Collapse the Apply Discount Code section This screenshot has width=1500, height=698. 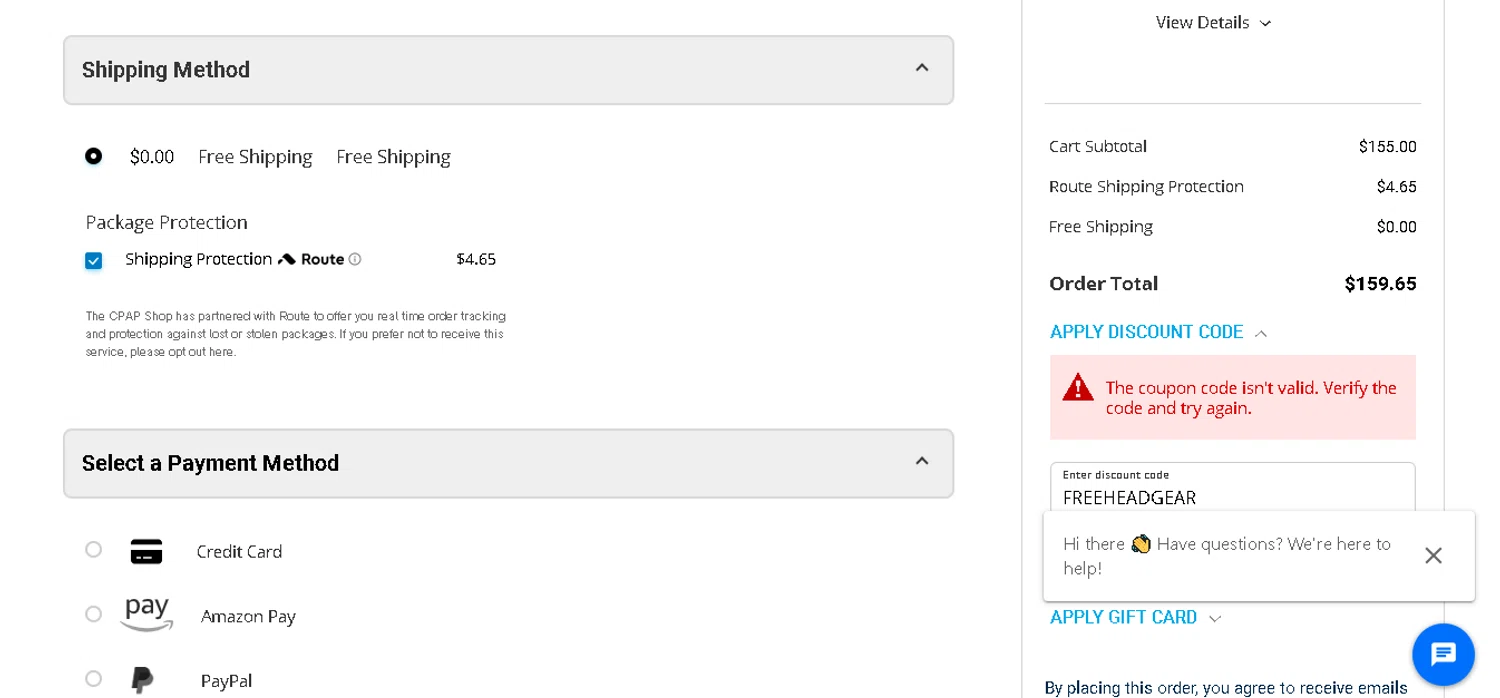(1158, 332)
